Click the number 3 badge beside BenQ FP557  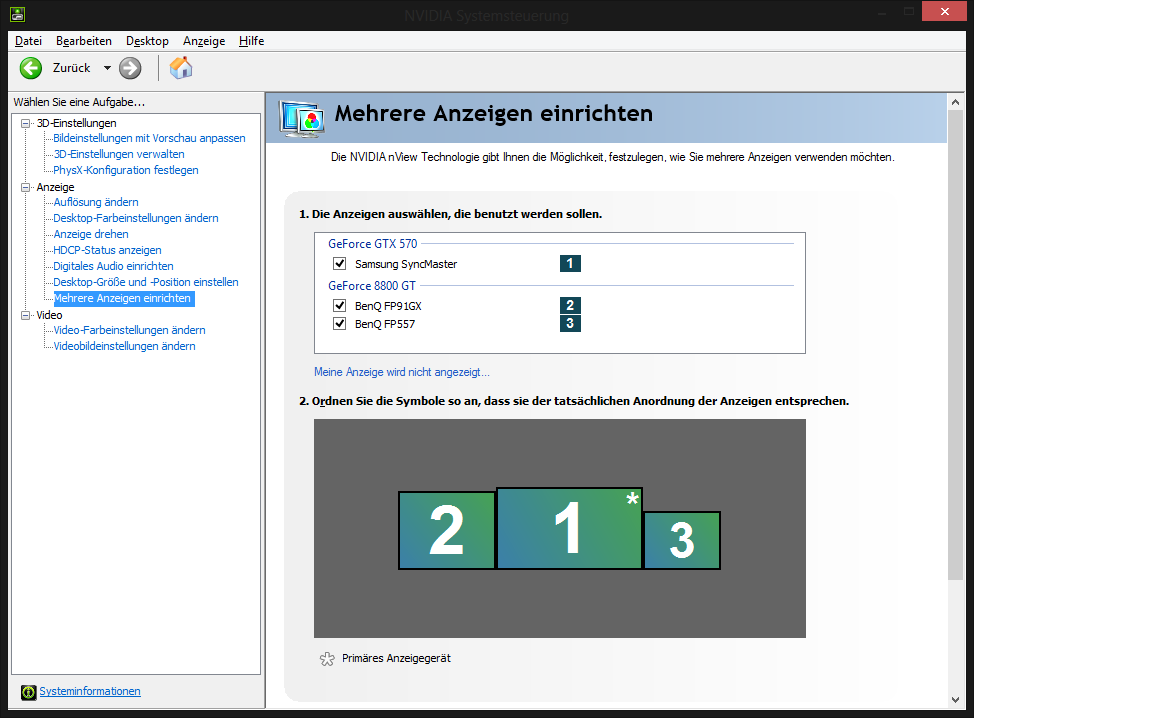[570, 323]
